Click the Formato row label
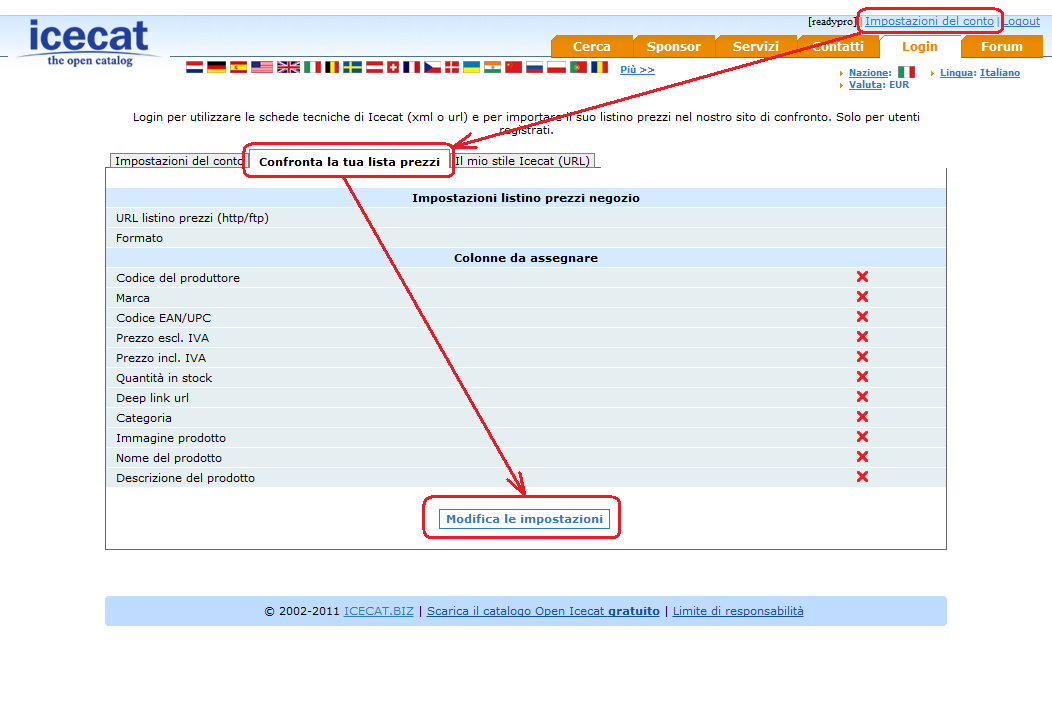This screenshot has height=718, width=1052. click(140, 238)
